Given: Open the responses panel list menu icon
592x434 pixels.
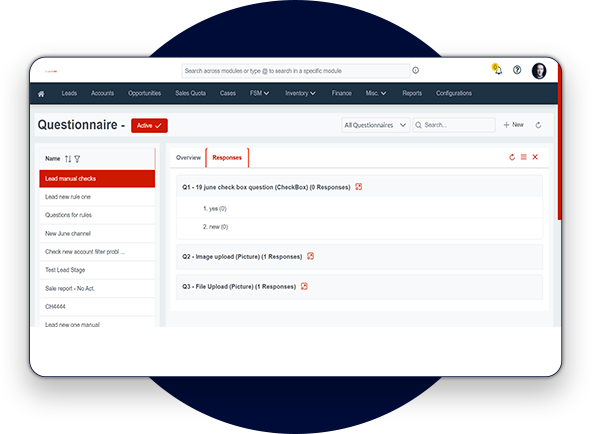Looking at the screenshot, I should 524,157.
